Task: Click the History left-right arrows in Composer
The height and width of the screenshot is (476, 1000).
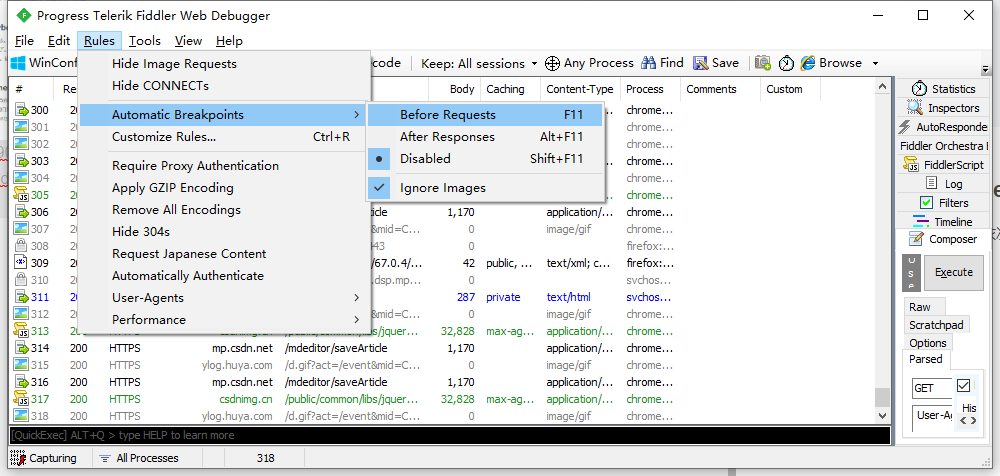Action: (968, 420)
